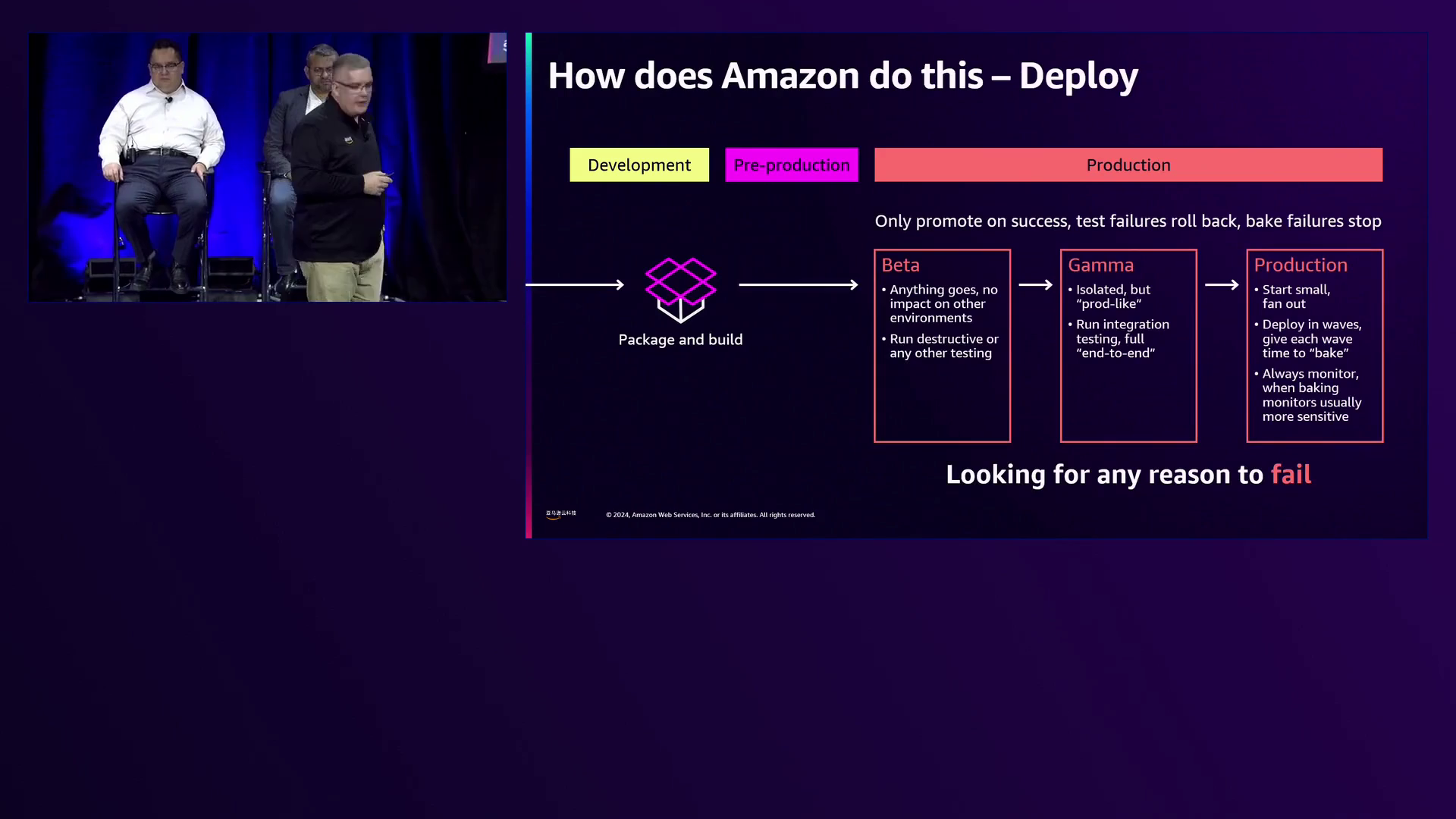
Task: Click the 'Beta' box heading
Action: tap(900, 265)
